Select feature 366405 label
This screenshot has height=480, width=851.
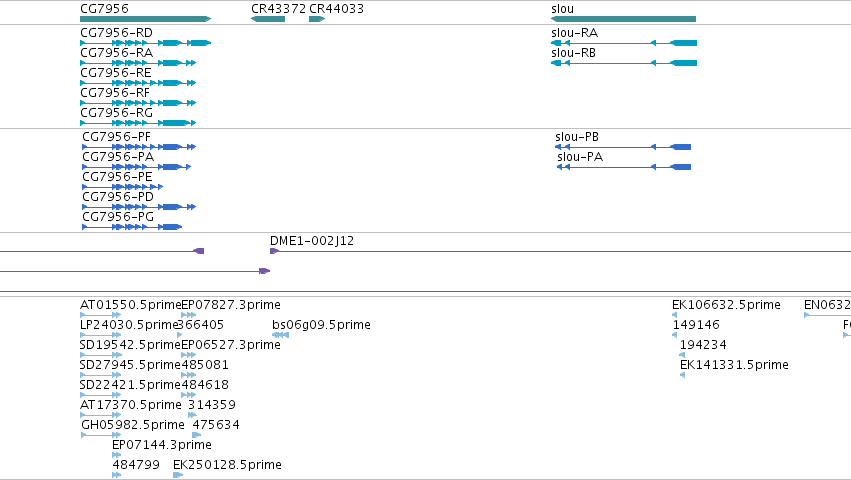pos(201,325)
